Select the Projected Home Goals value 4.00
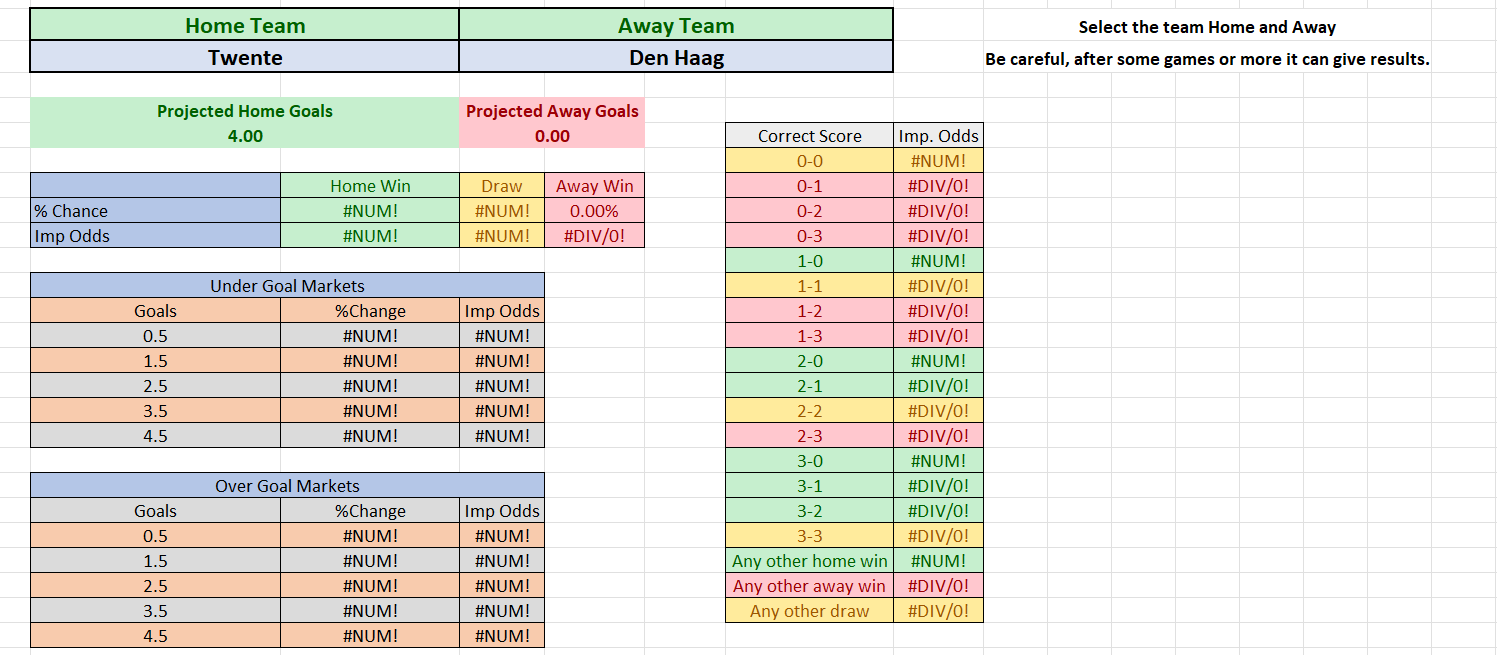The width and height of the screenshot is (1497, 655). point(245,136)
